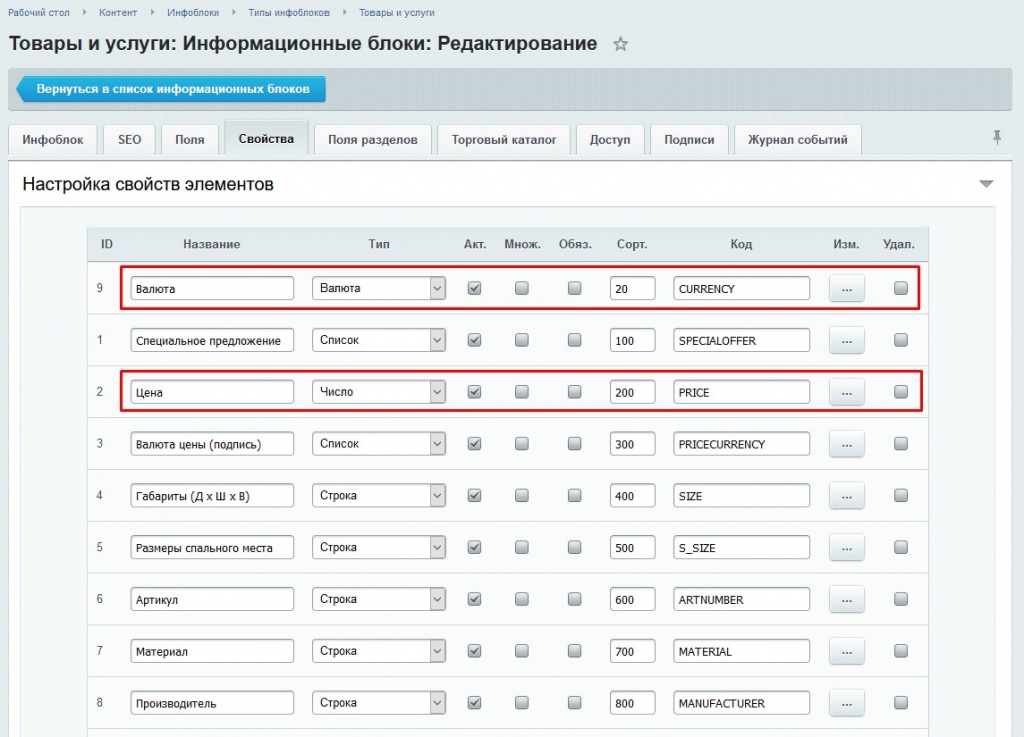Switch to the Торговый каталог tab
1024x737 pixels.
pos(504,140)
